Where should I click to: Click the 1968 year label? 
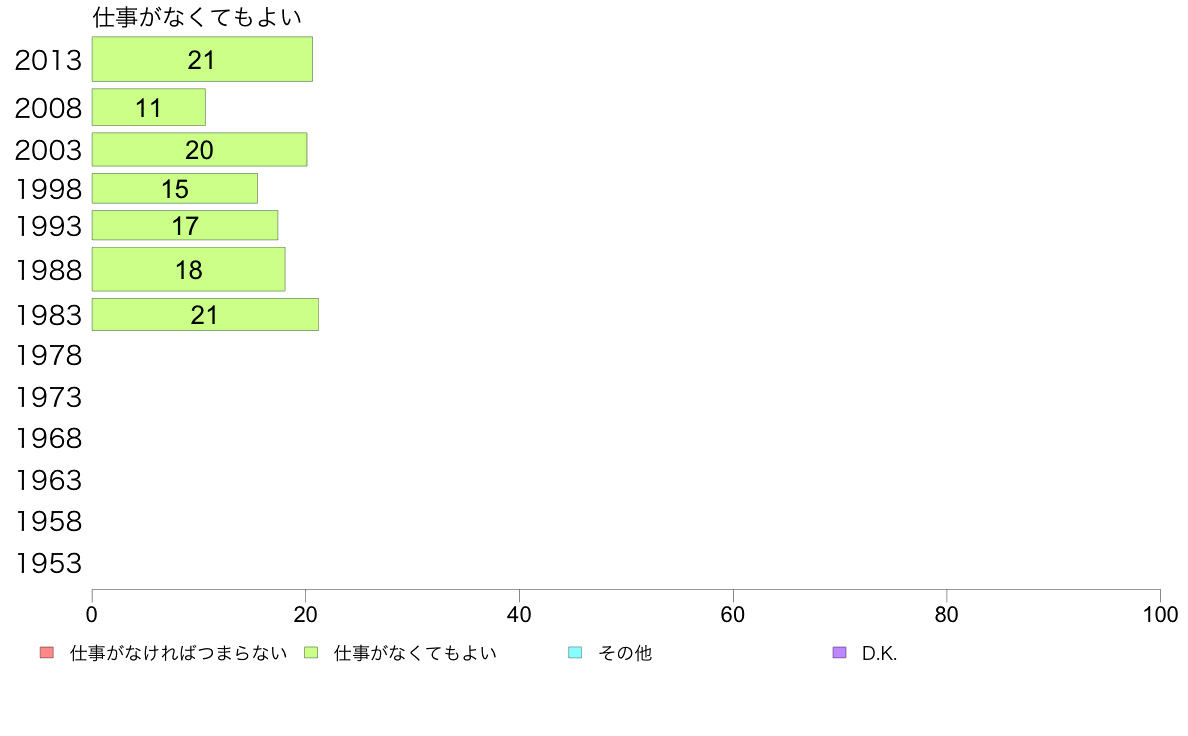[x=48, y=438]
